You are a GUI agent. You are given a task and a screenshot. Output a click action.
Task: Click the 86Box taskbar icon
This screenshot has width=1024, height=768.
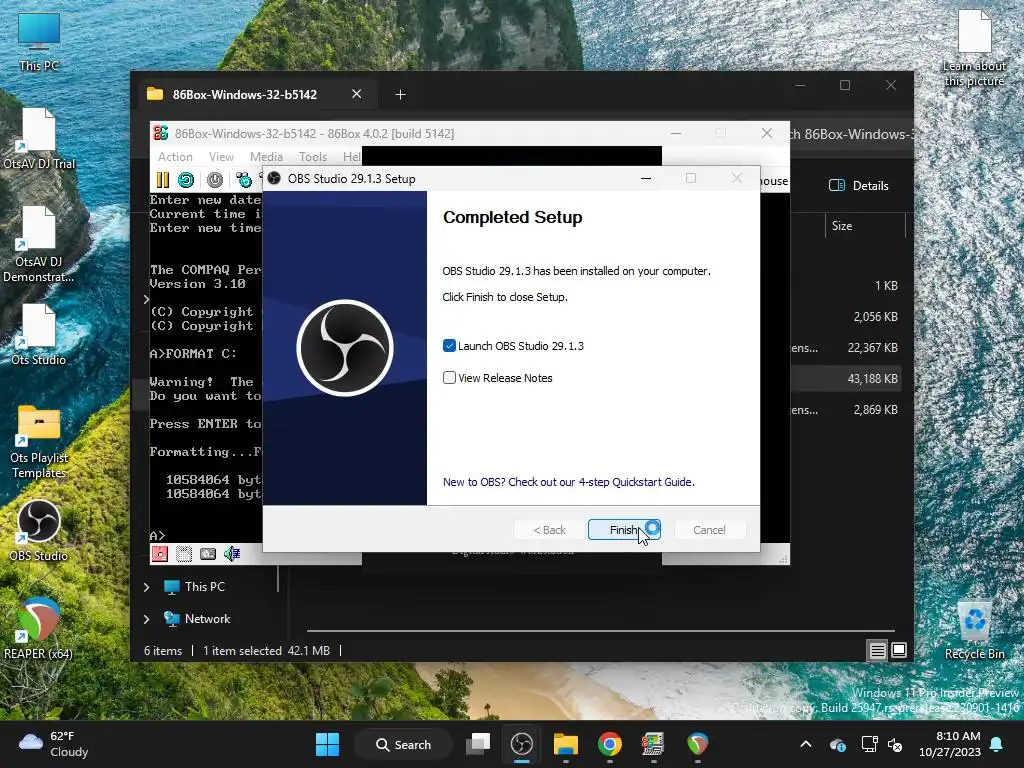pos(652,744)
